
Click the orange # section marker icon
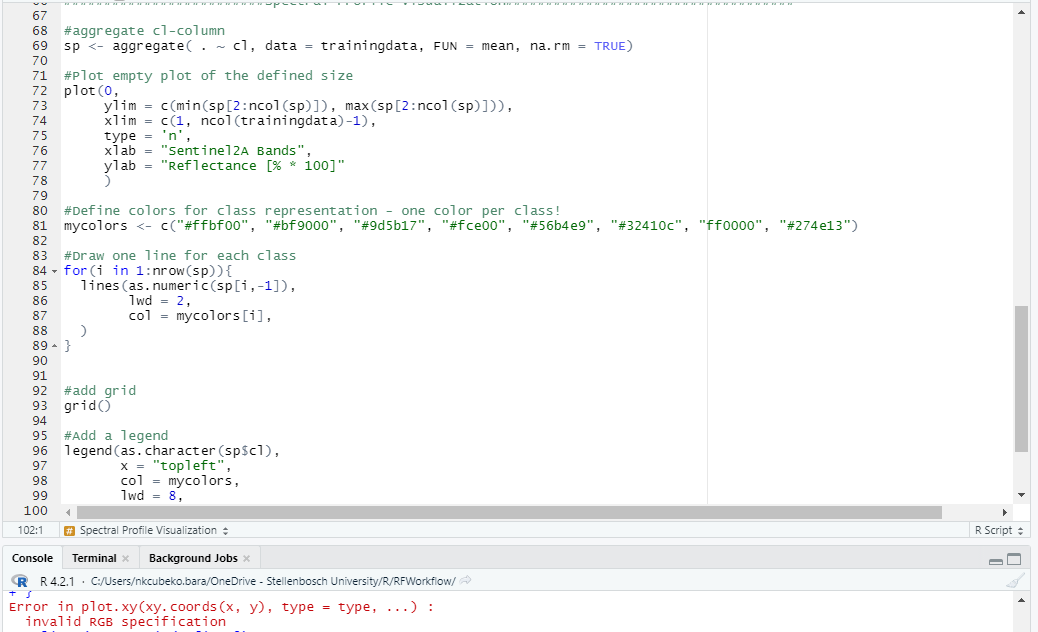[68, 530]
